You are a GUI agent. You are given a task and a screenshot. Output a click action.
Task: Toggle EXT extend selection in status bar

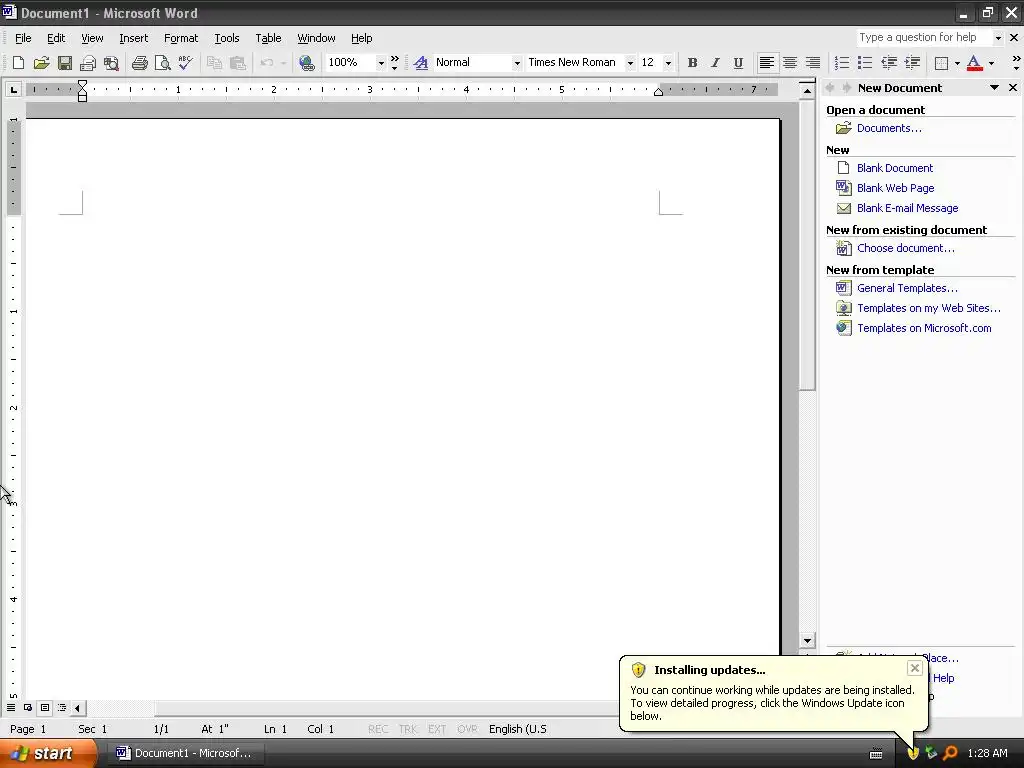point(437,729)
